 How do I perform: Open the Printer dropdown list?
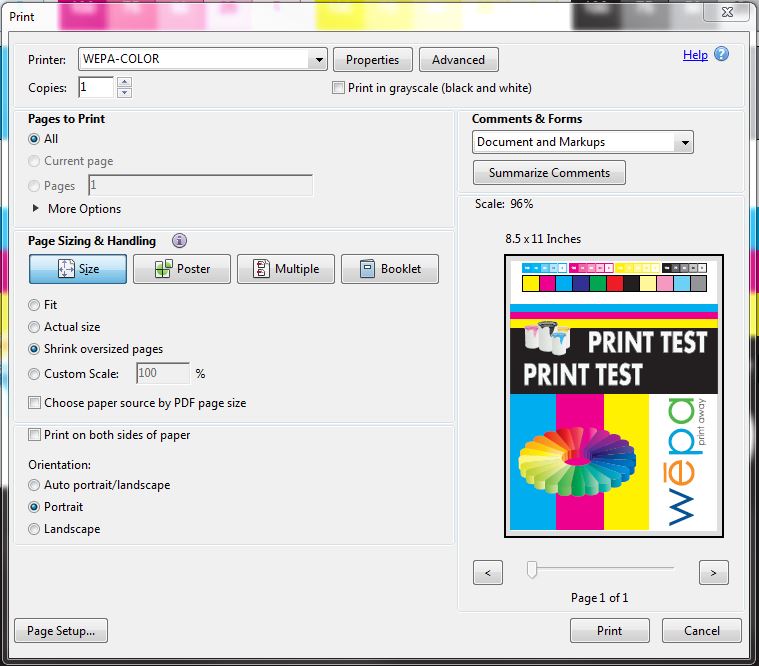[x=319, y=60]
